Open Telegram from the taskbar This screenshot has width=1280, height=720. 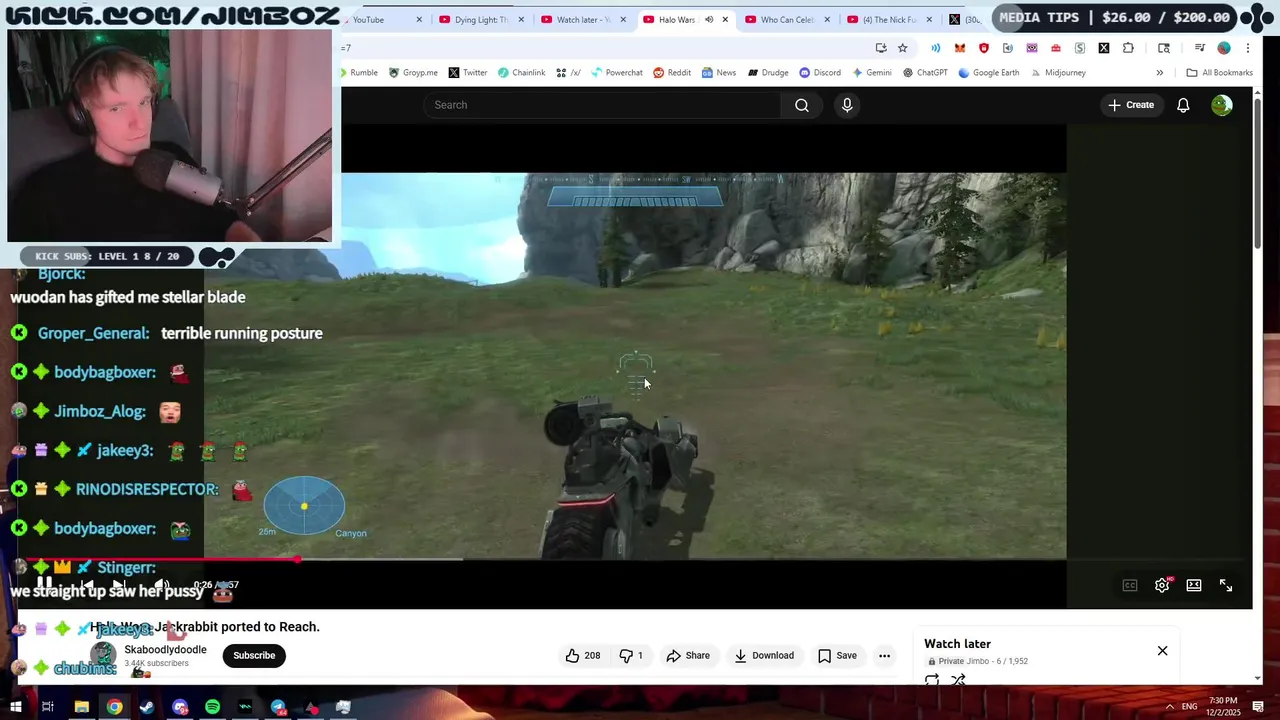pyautogui.click(x=278, y=707)
